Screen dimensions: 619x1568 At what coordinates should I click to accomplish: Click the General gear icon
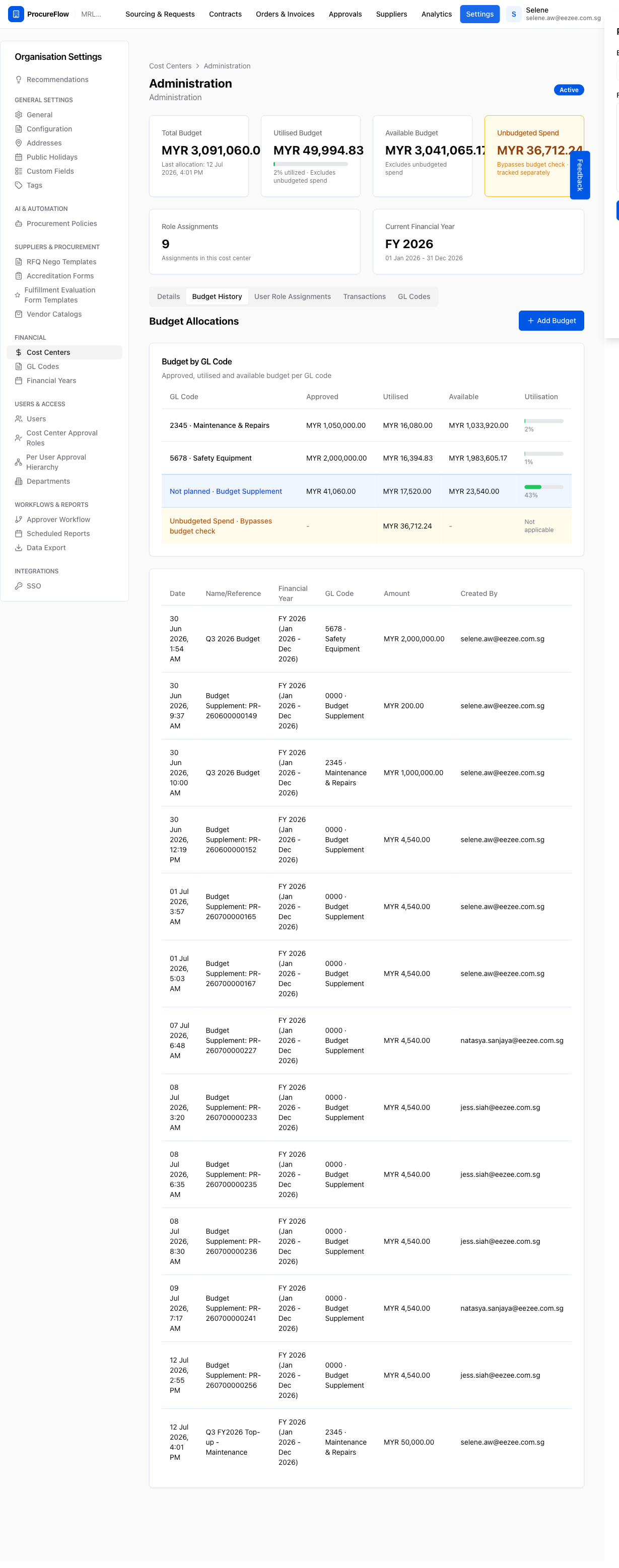coord(19,115)
